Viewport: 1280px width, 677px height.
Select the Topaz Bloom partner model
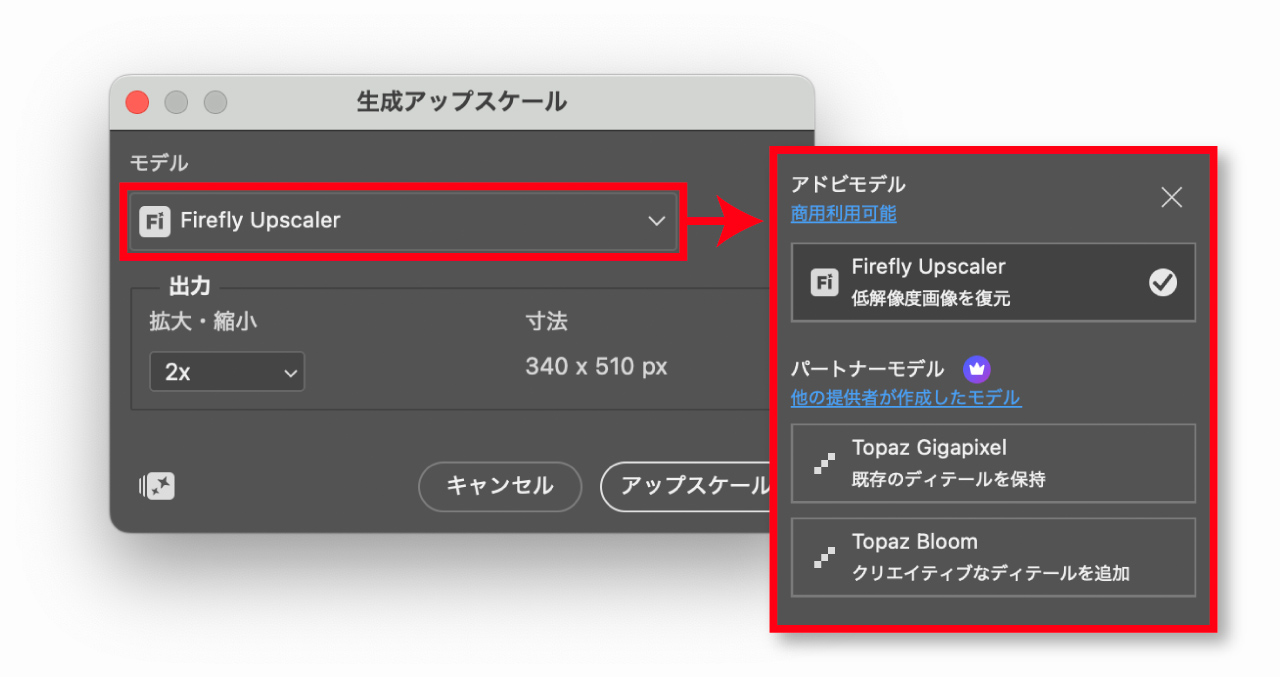993,556
